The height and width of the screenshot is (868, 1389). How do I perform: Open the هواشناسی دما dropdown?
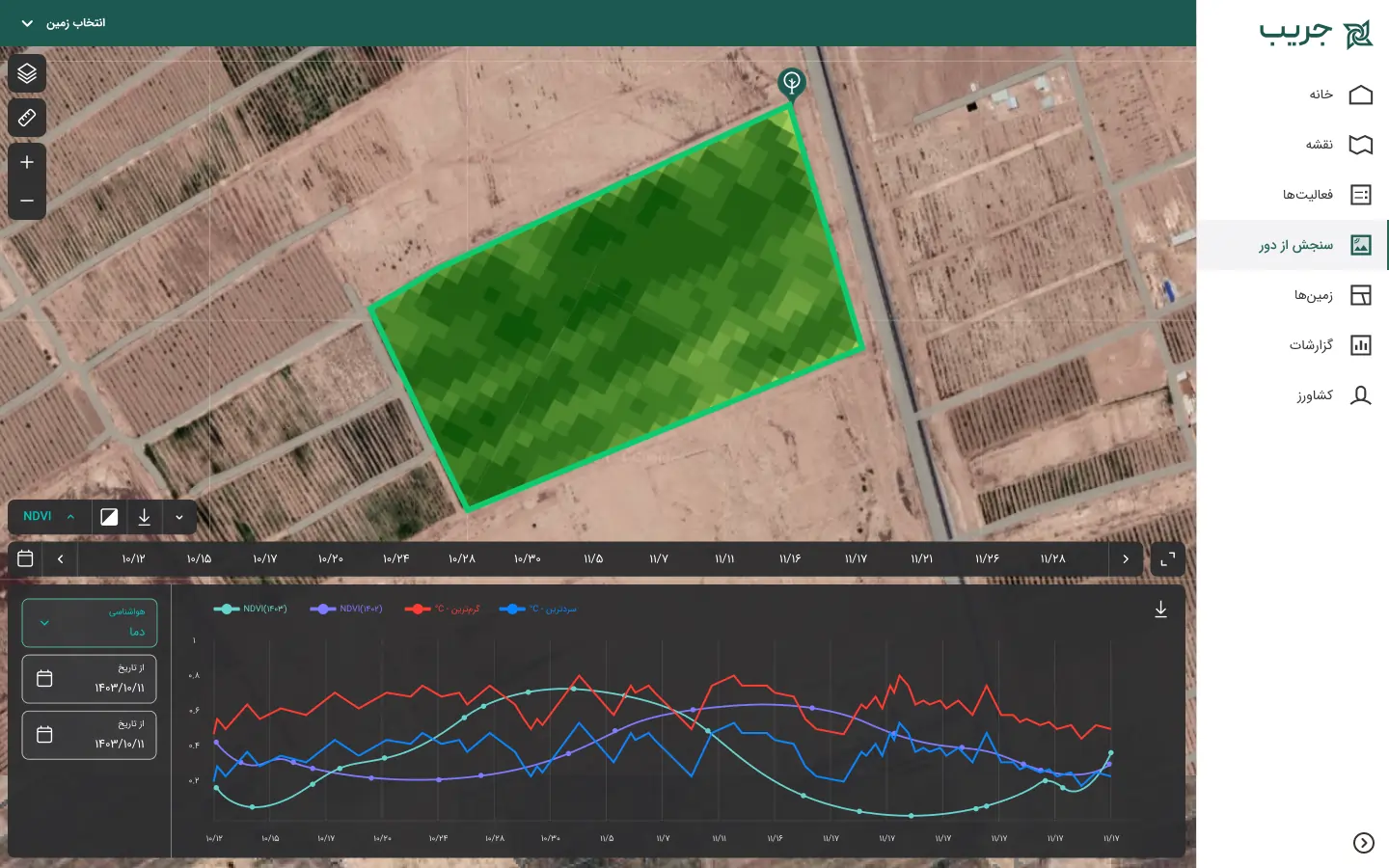click(x=90, y=623)
